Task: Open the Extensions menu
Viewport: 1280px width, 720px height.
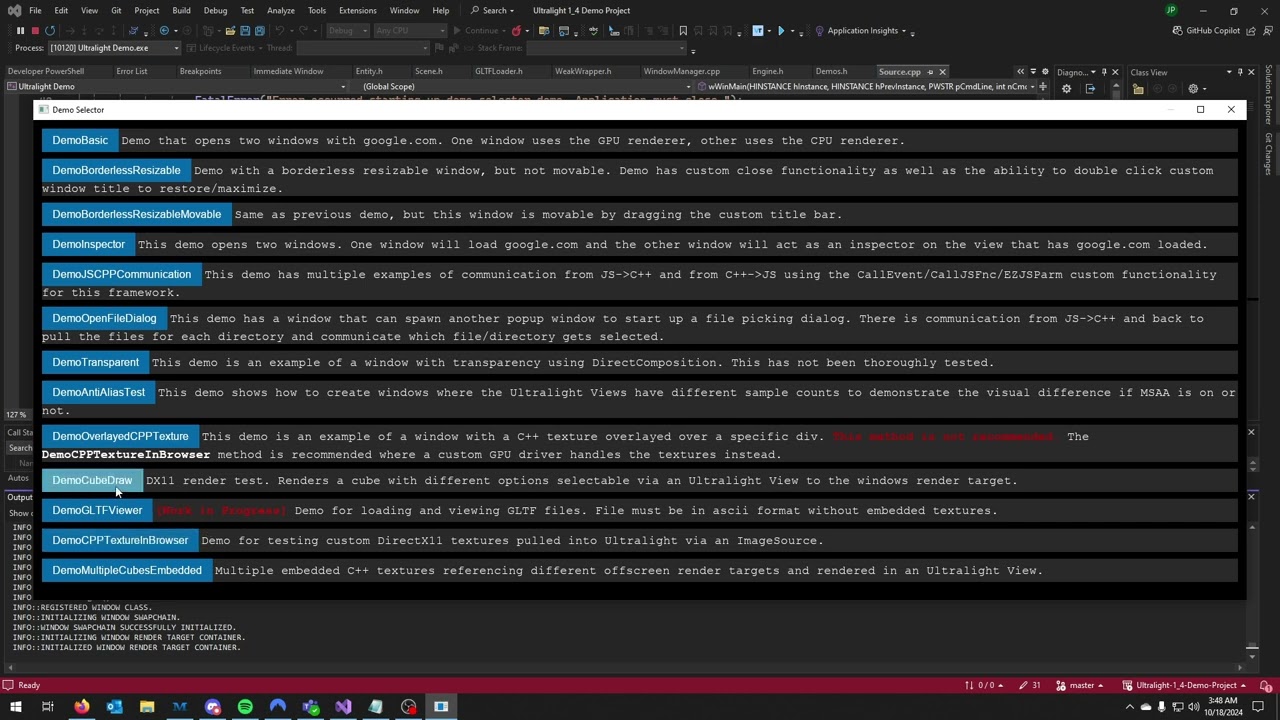Action: pos(357,11)
